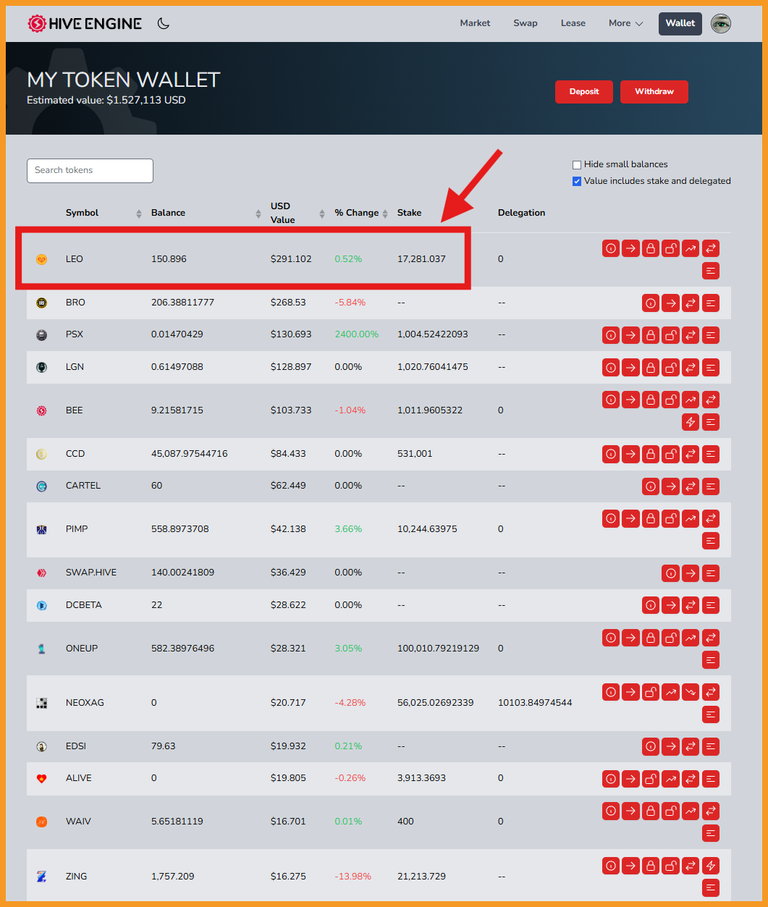Screen dimensions: 768x907
Task: Undelegate NEOXAG via downward-trend icon
Action: (x=691, y=692)
